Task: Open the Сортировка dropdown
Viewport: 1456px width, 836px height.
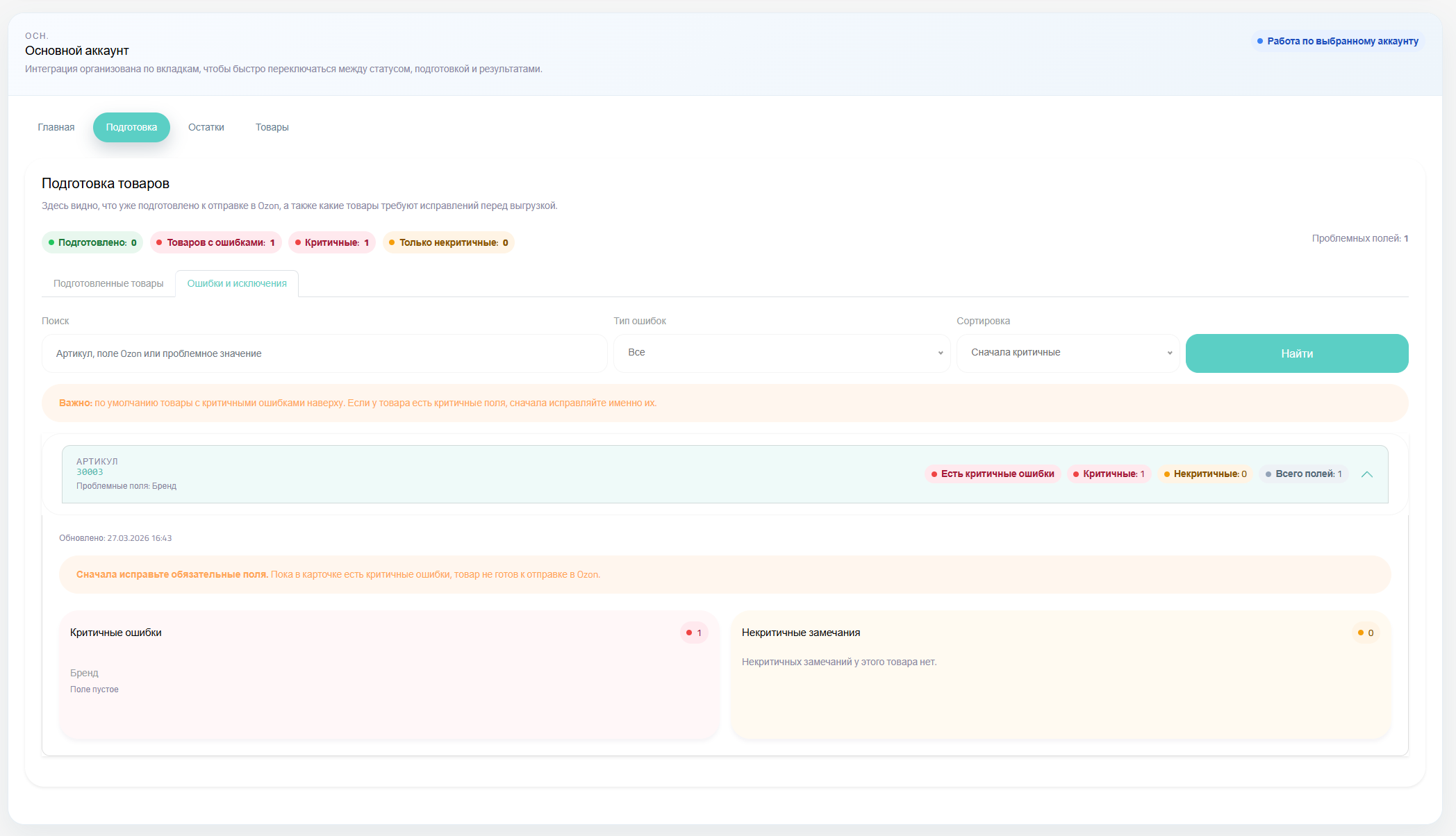Action: 1068,353
